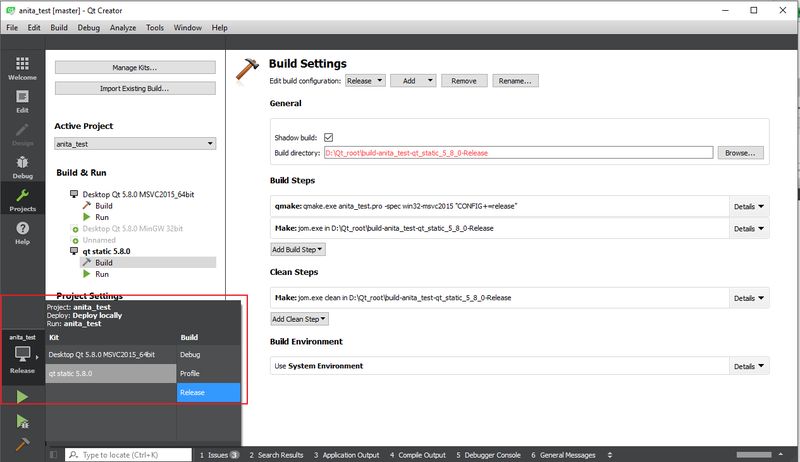This screenshot has width=800, height=462.
Task: Choose Release build in kit popup
Action: click(x=209, y=392)
